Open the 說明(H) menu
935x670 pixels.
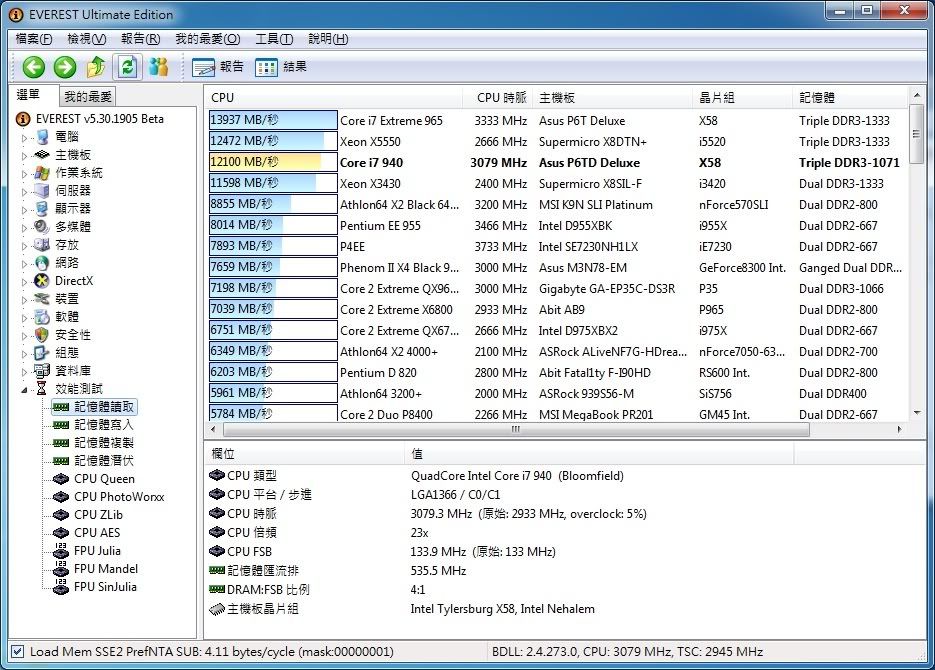click(328, 39)
